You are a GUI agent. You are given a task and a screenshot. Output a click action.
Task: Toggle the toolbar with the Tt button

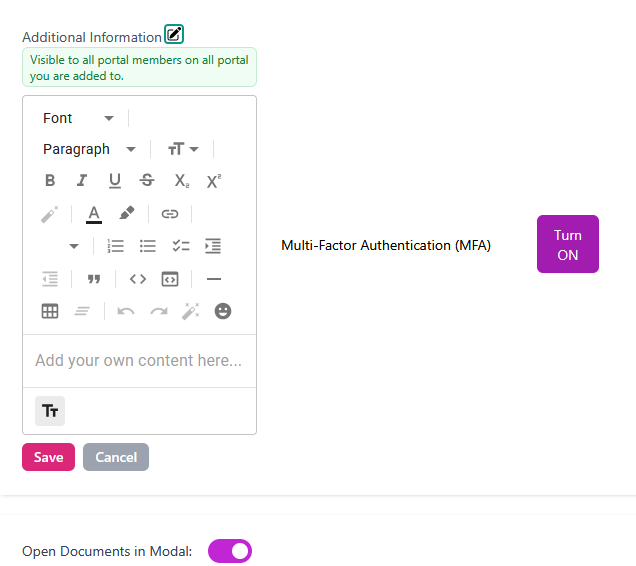[x=50, y=411]
